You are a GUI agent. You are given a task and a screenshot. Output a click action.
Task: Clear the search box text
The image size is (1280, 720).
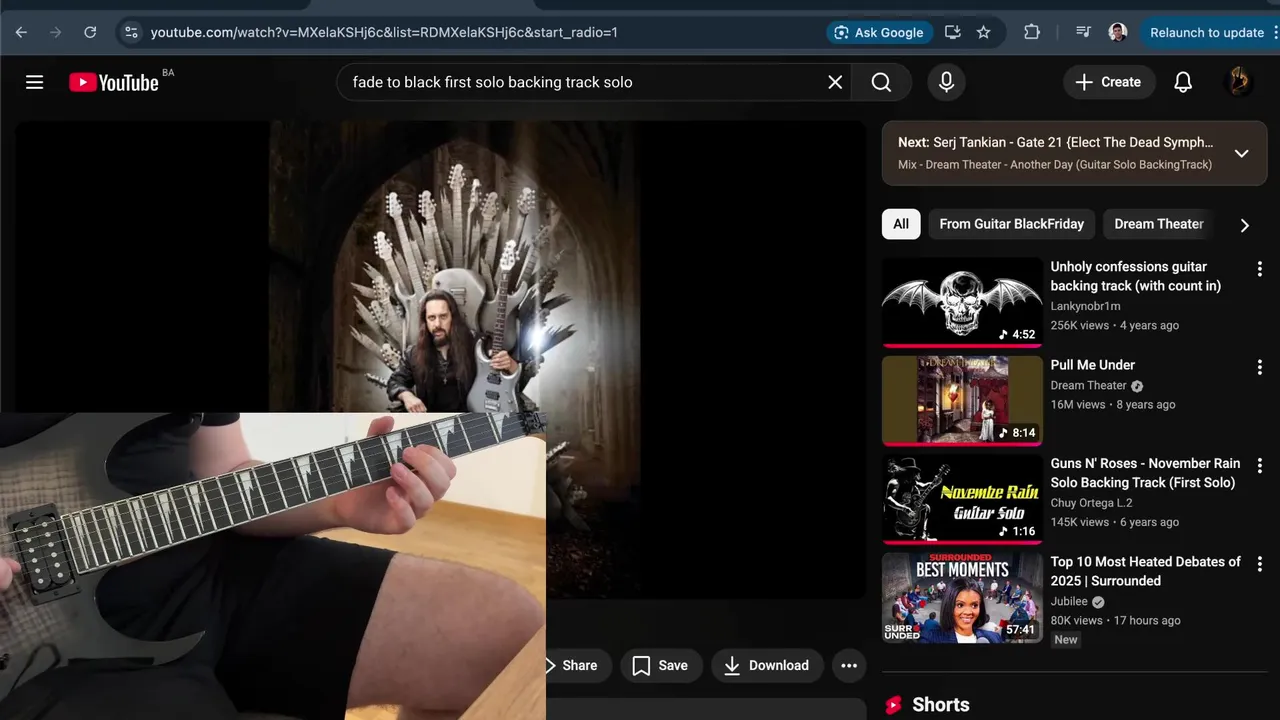point(835,82)
